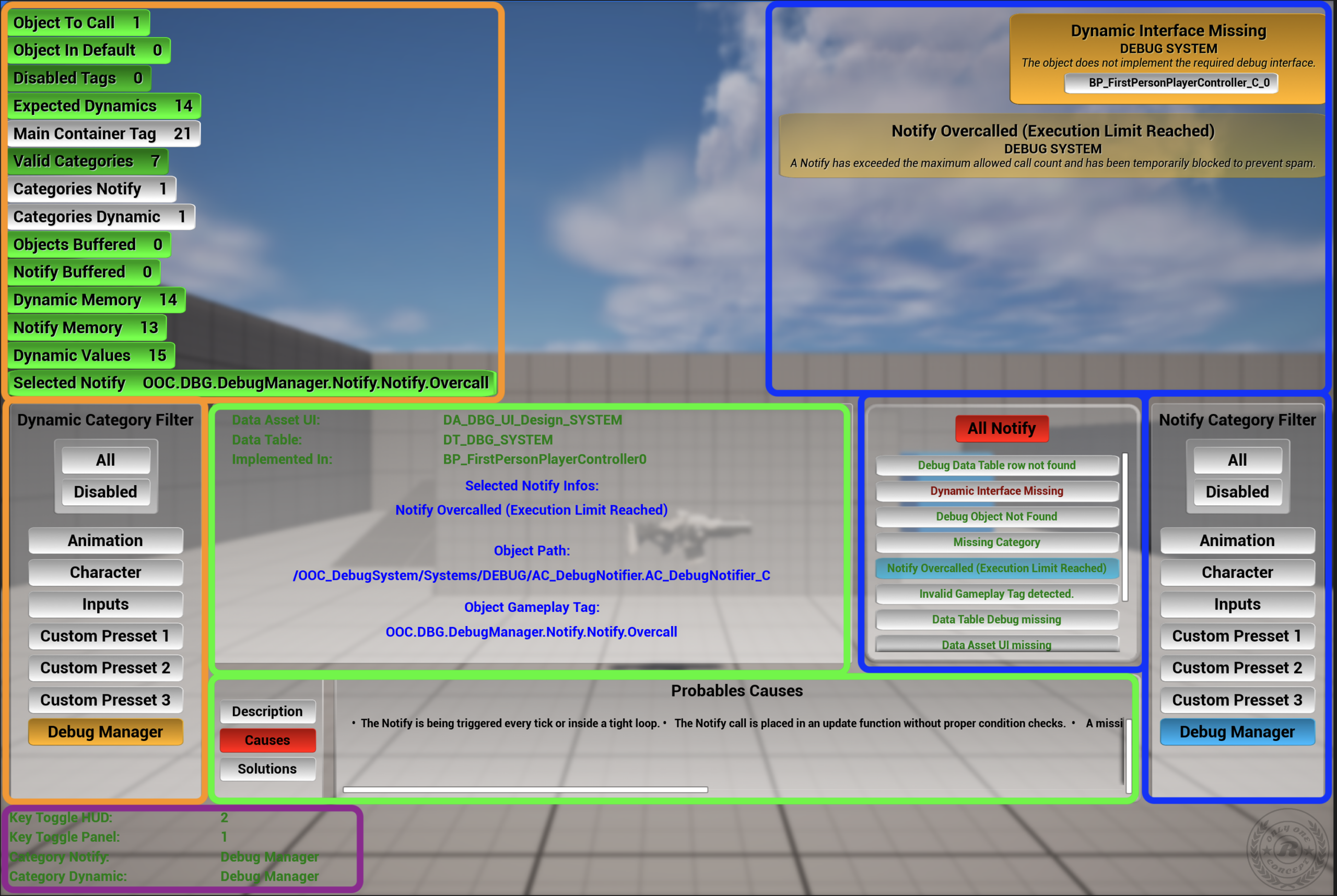
Task: Switch to the Description tab
Action: point(267,712)
